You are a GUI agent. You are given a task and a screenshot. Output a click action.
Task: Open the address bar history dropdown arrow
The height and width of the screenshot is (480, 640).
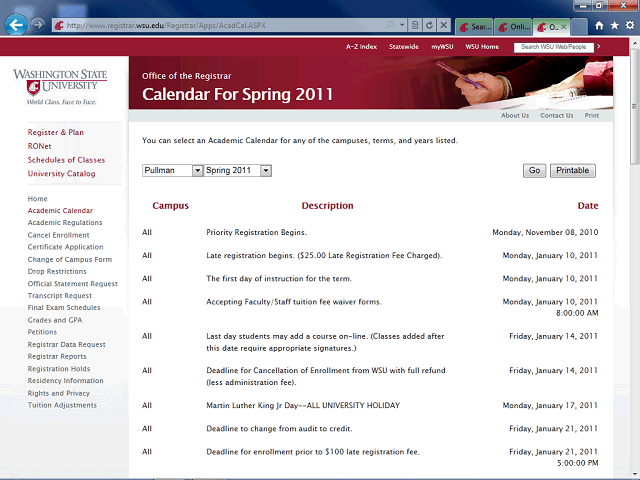click(x=402, y=25)
